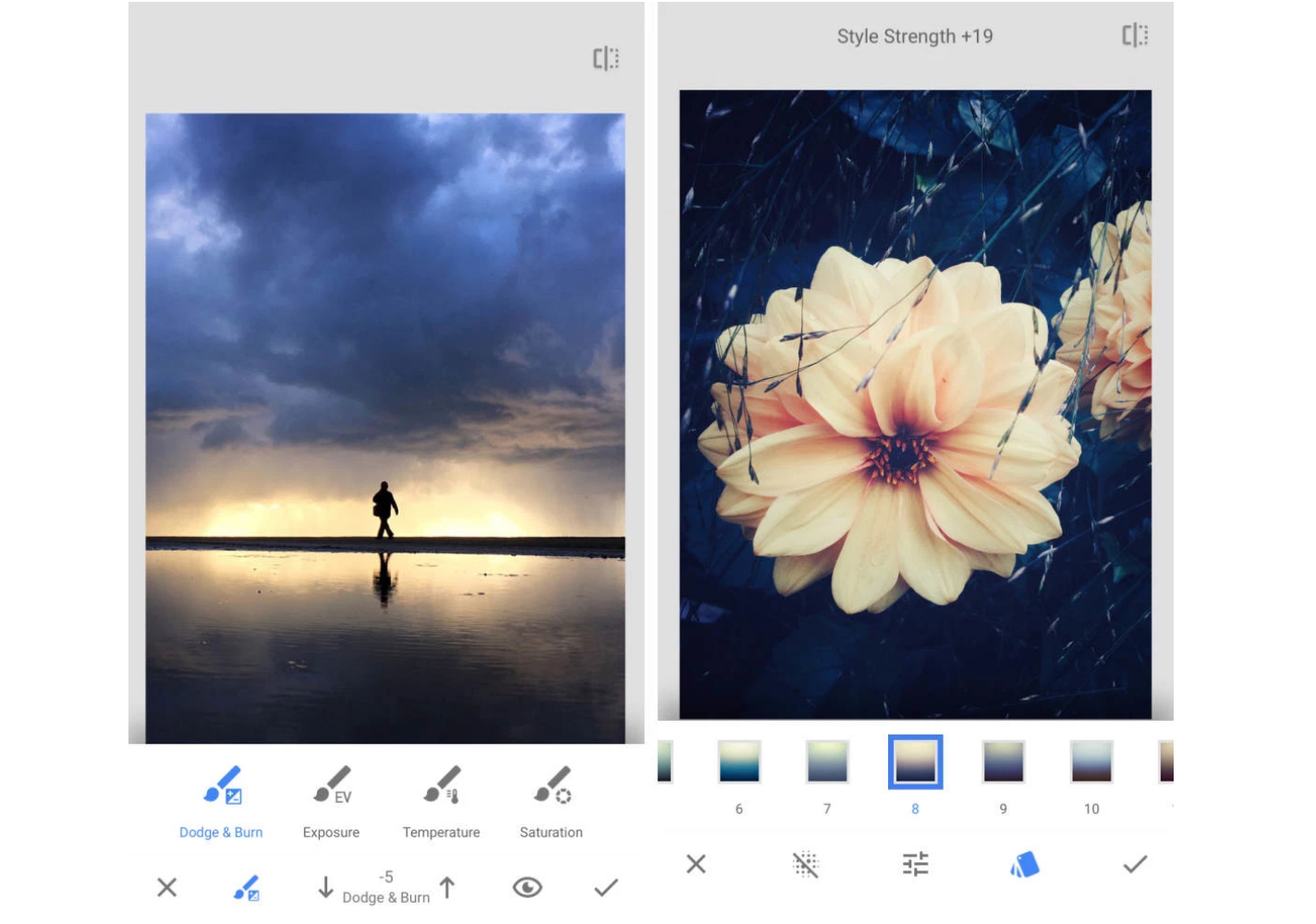Select style preset number 8
This screenshot has height=924, width=1316.
(915, 762)
